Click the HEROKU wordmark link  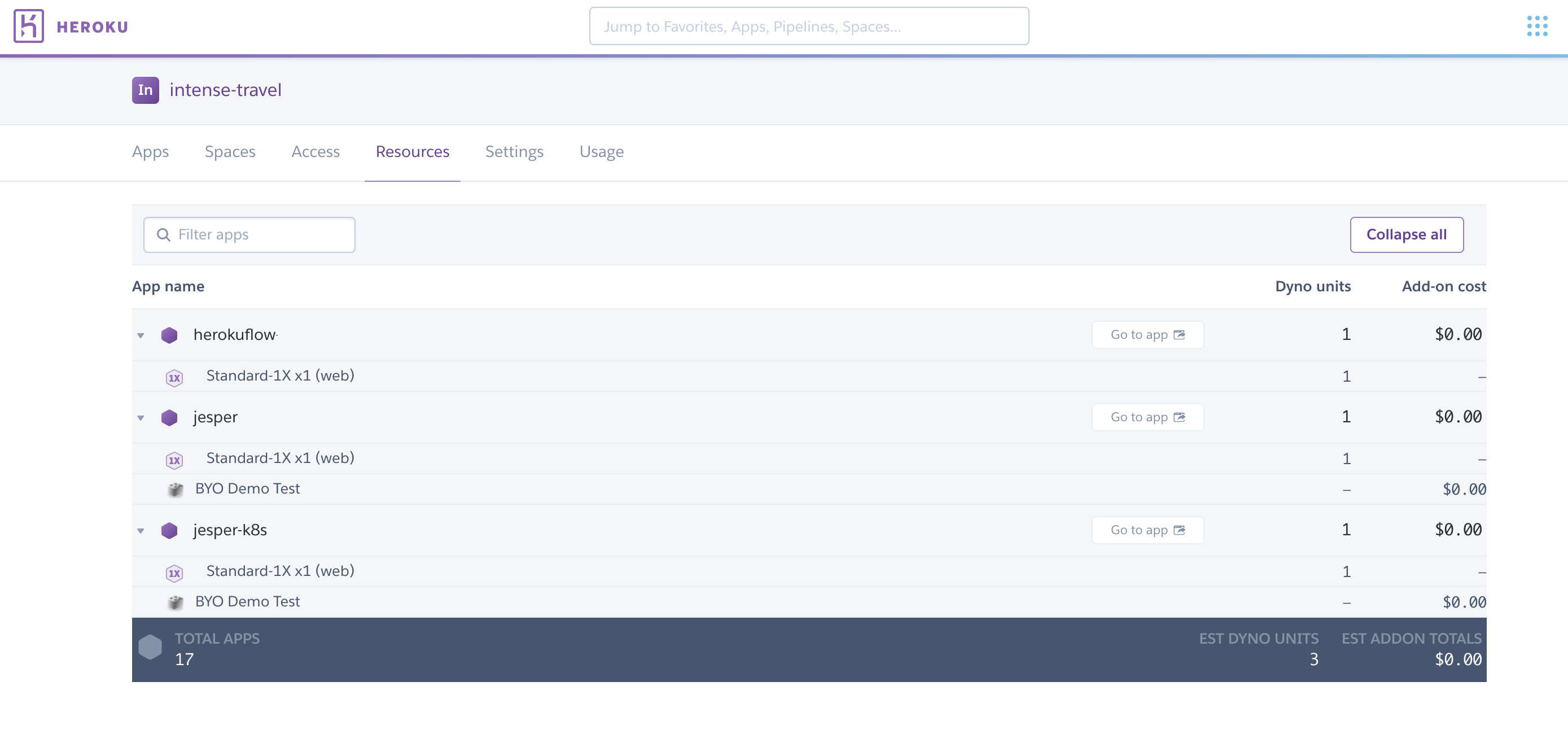[x=93, y=27]
